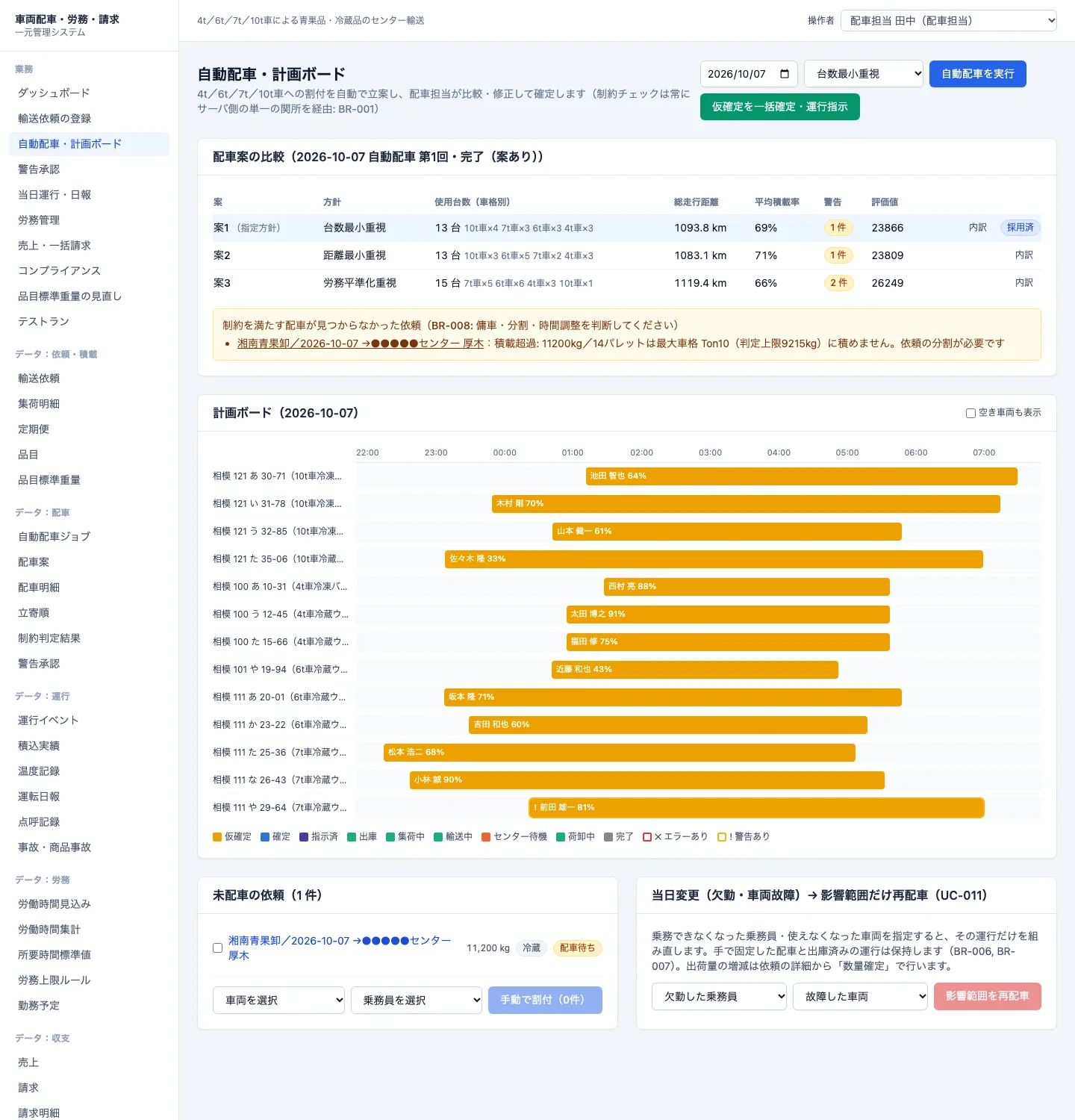This screenshot has width=1075, height=1120.
Task: Click 影響範囲を再配車 button
Action: 987,996
